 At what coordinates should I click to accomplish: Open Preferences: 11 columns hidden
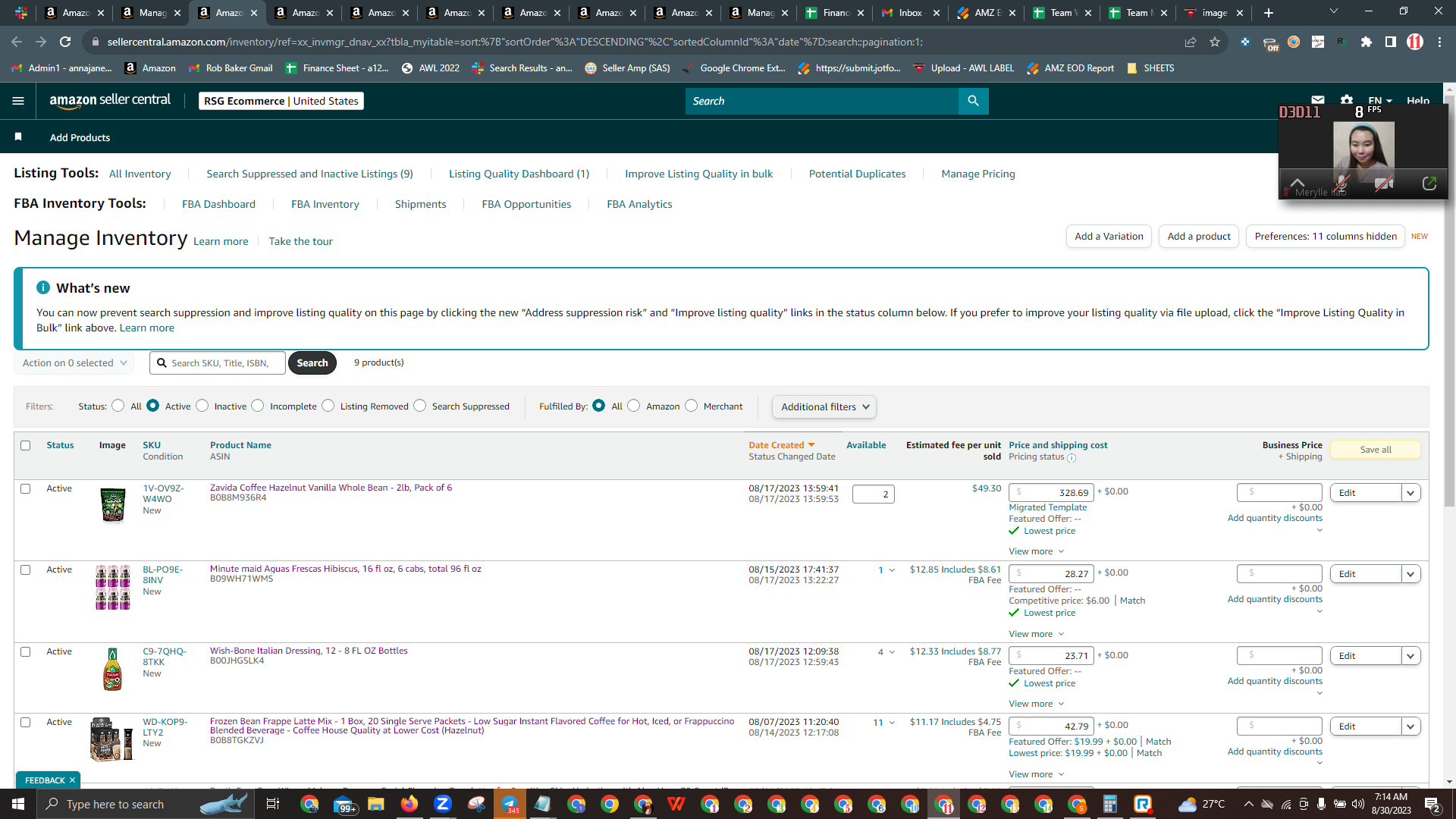click(1326, 237)
